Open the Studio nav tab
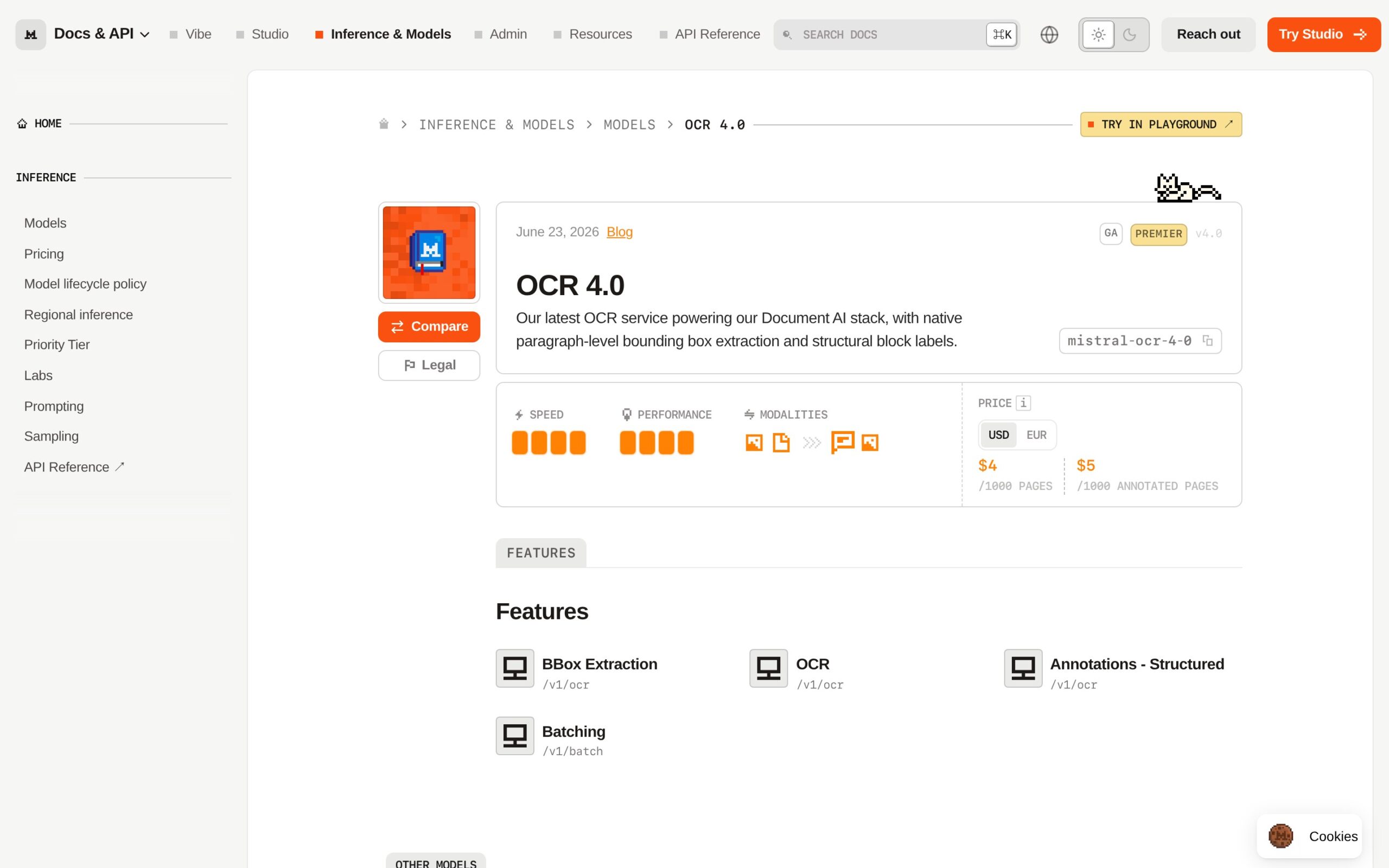 262,34
